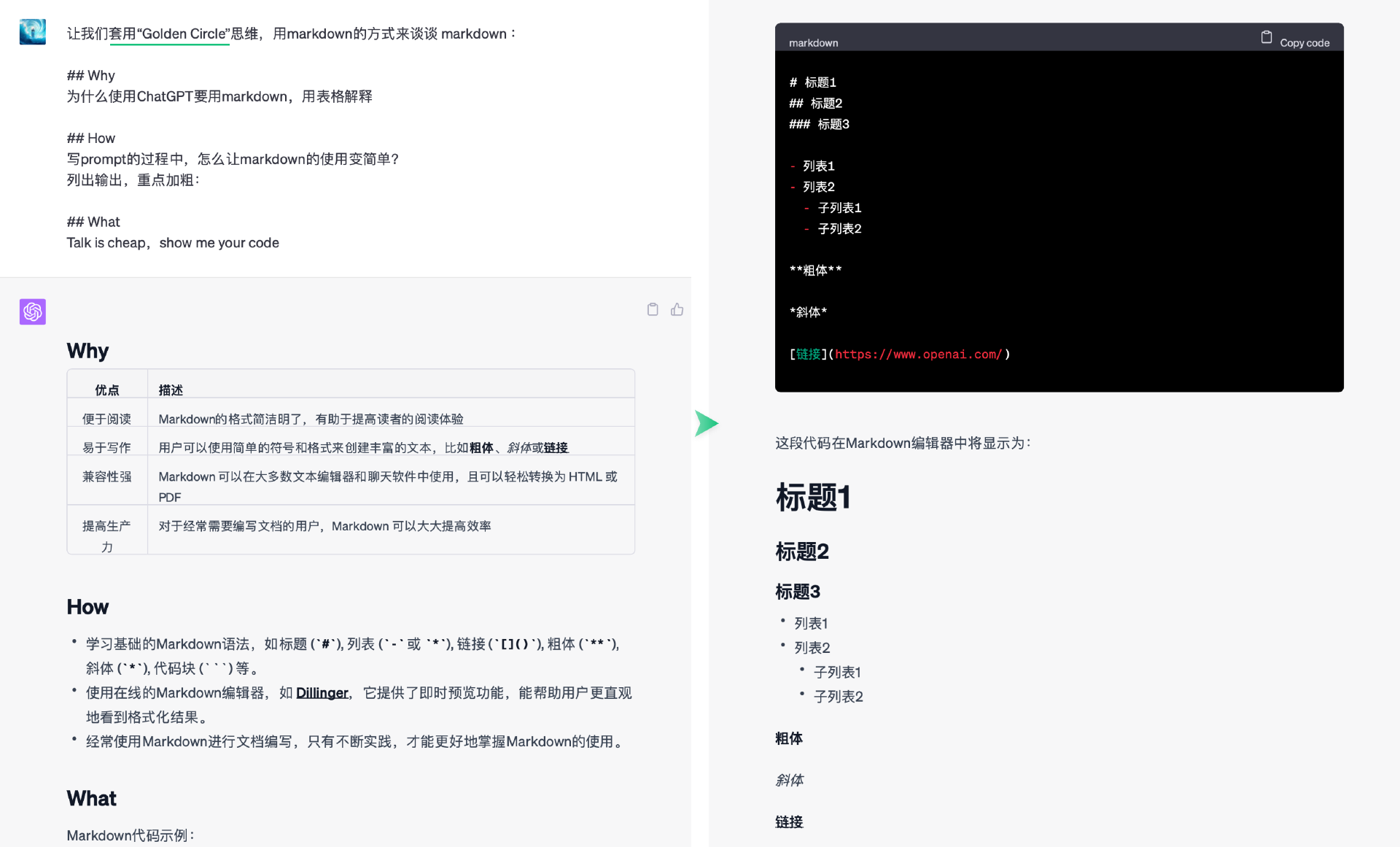Click the rendered 列表1 bullet item
Image resolution: width=1400 pixels, height=847 pixels.
tap(811, 623)
